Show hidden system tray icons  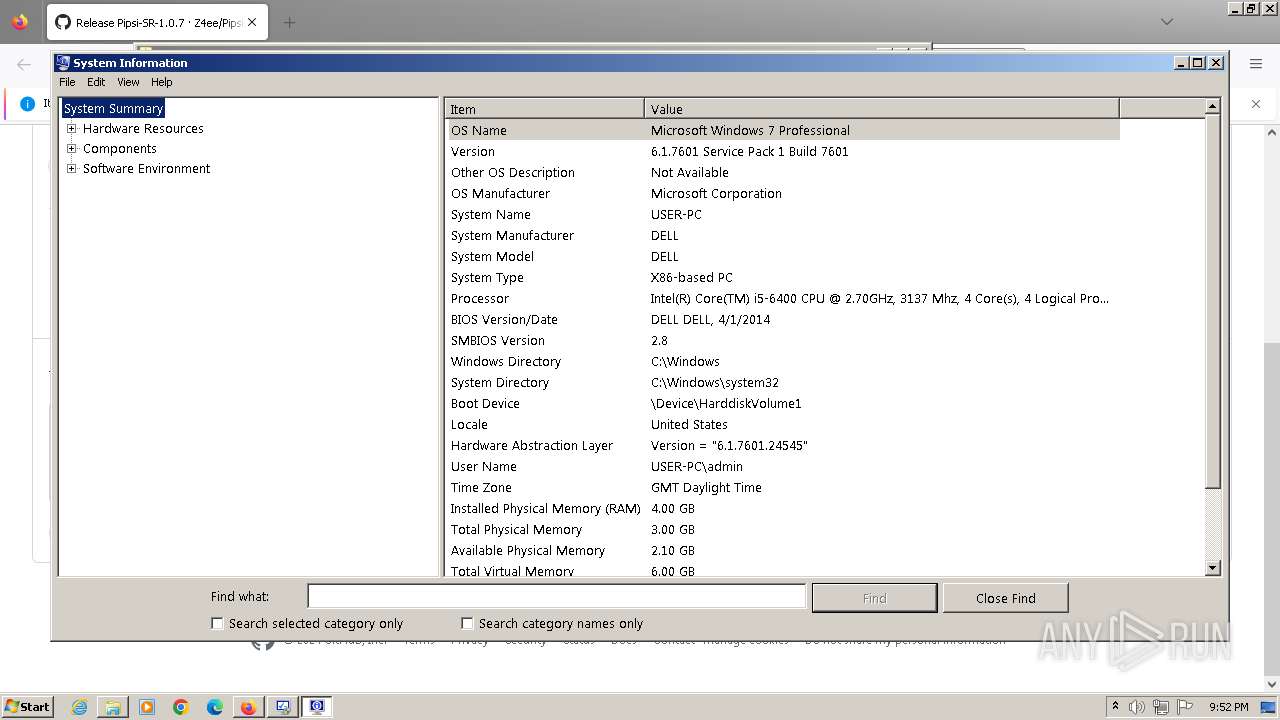[1115, 707]
